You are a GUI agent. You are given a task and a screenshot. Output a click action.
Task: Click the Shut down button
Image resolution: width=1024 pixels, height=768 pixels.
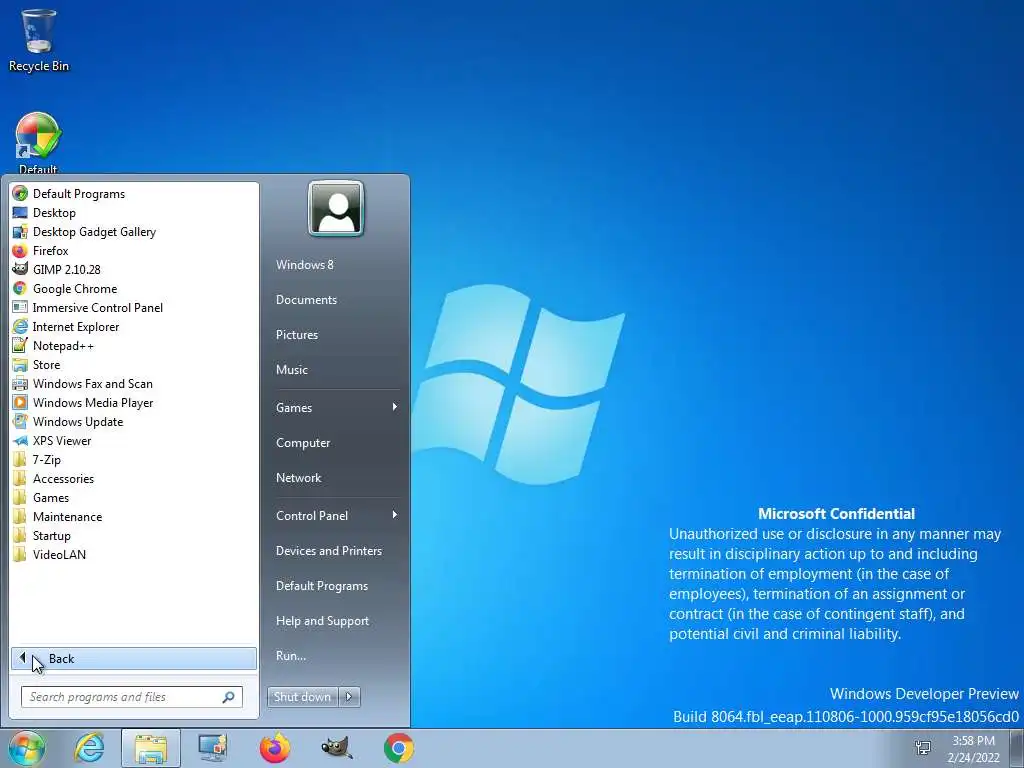[x=302, y=697]
